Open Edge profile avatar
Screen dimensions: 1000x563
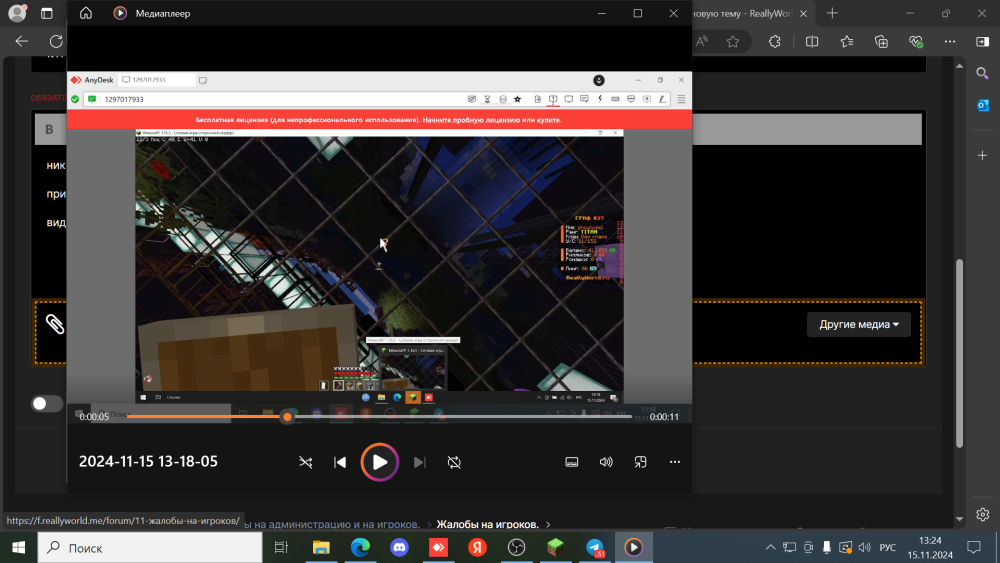click(x=17, y=13)
